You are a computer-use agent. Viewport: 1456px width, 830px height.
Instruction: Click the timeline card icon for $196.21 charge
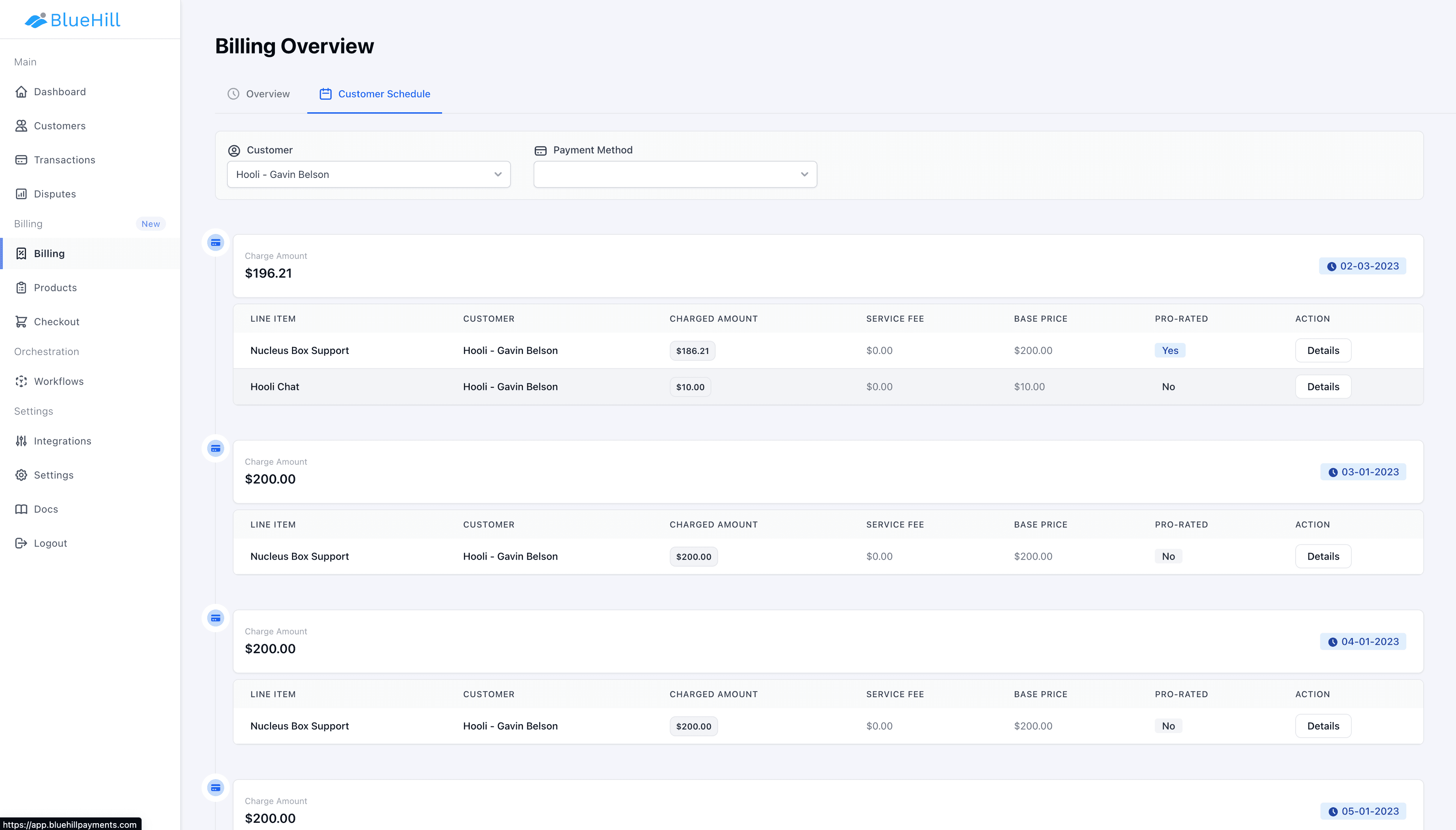point(216,243)
